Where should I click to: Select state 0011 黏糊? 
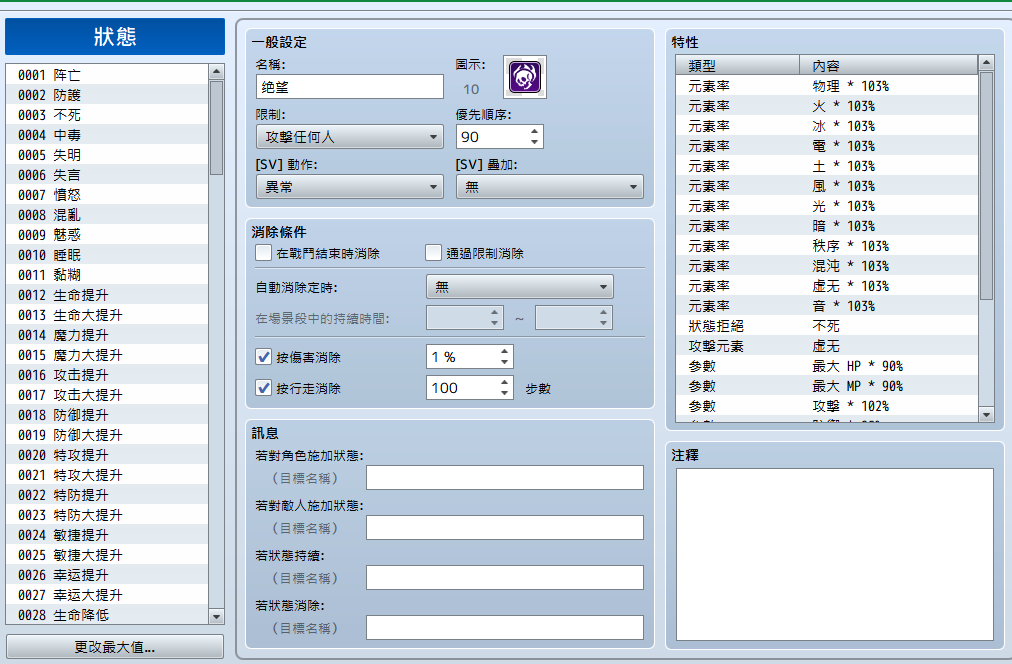[107, 275]
